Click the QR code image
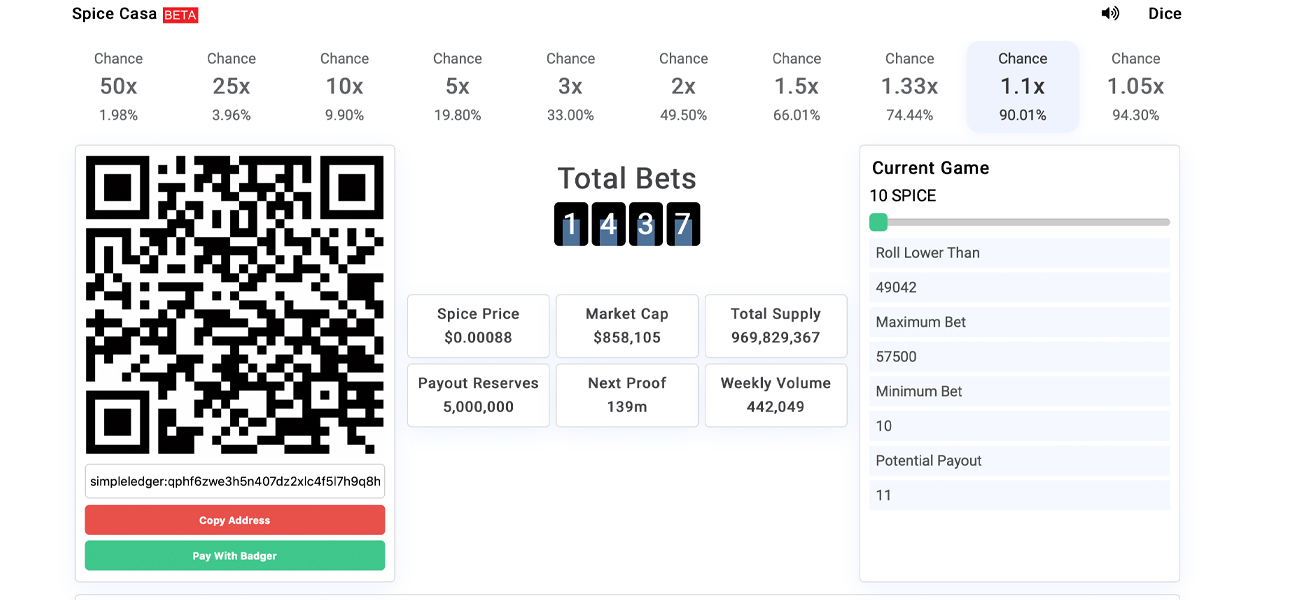 pos(235,305)
